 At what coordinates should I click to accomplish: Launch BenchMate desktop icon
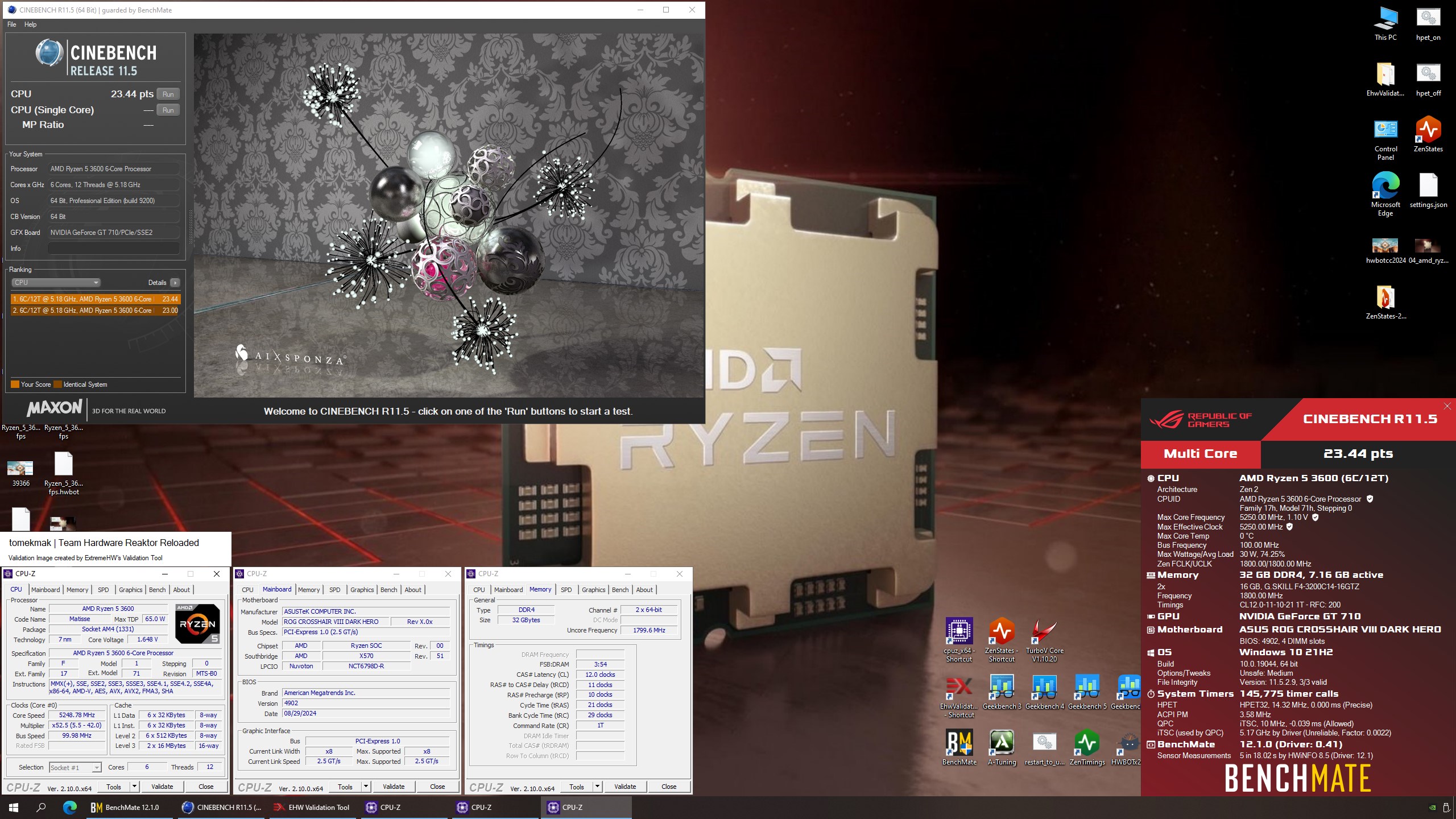tap(959, 748)
